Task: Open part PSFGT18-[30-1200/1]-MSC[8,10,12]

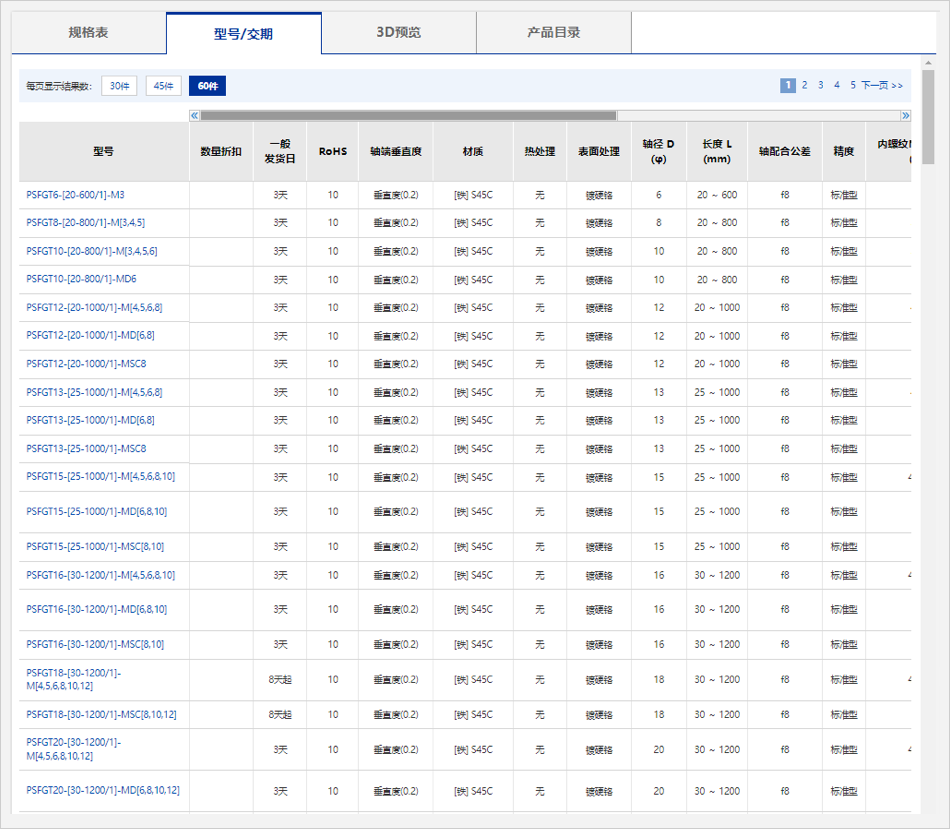Action: [x=101, y=715]
